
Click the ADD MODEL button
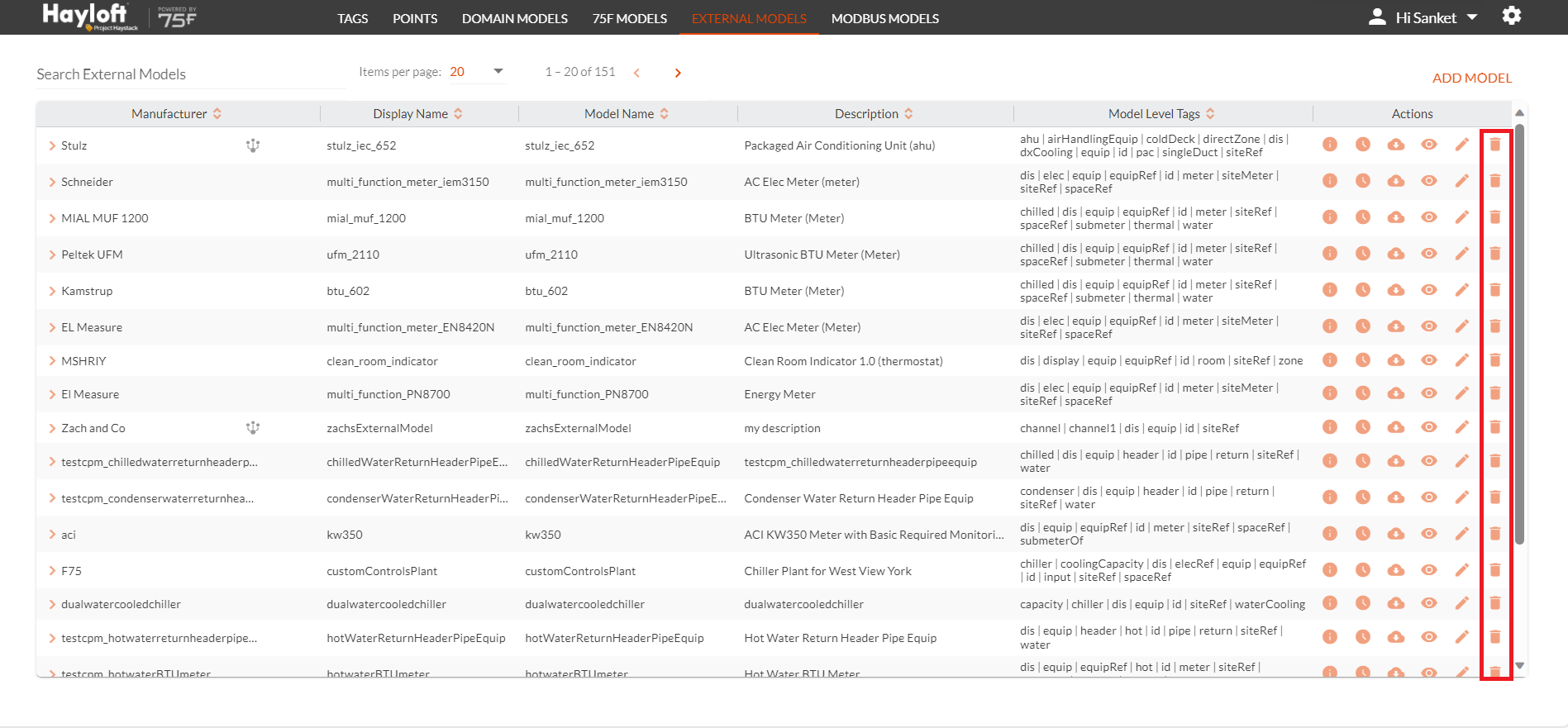(1472, 78)
